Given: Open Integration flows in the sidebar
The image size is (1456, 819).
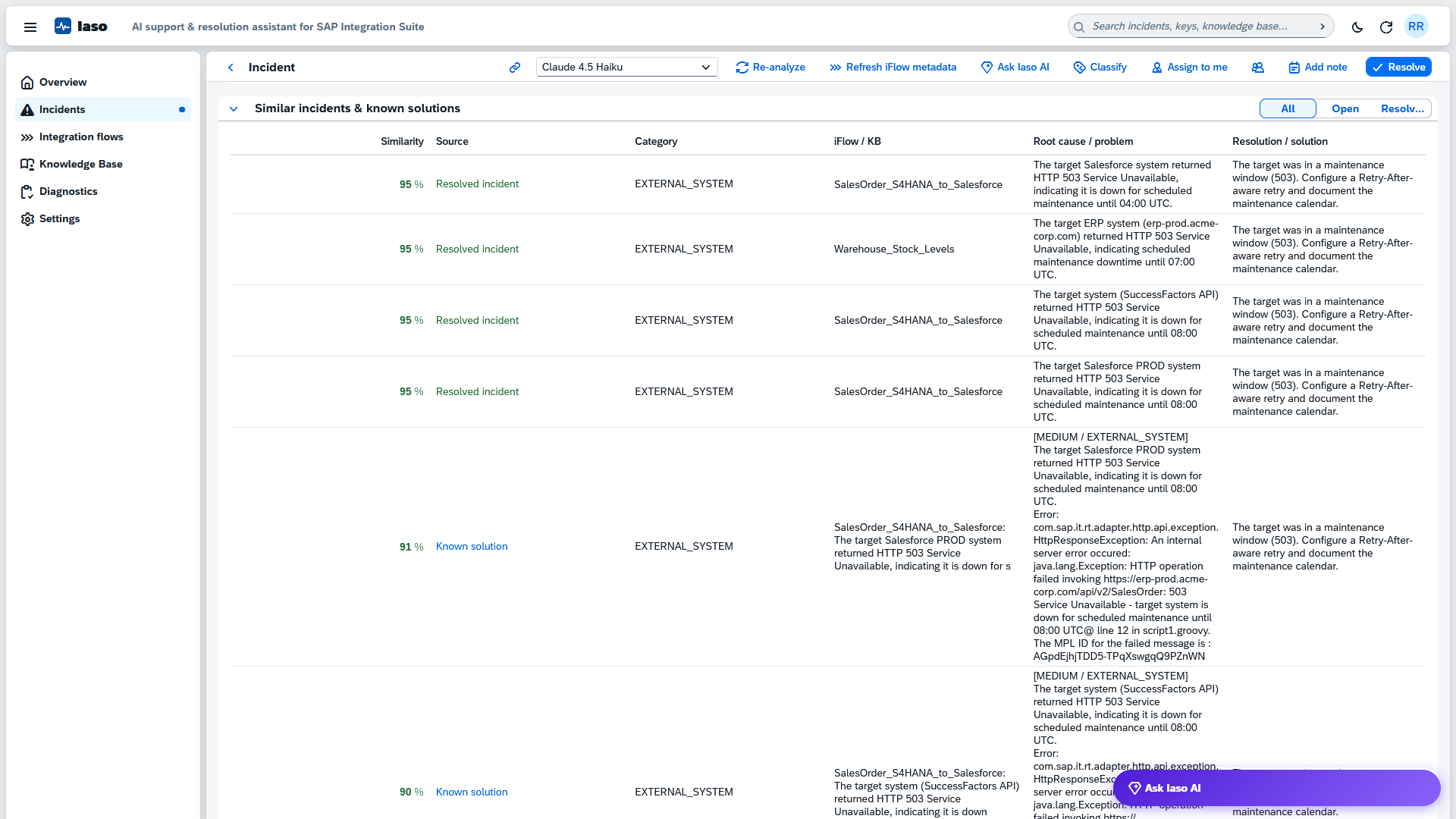Looking at the screenshot, I should tap(103, 137).
